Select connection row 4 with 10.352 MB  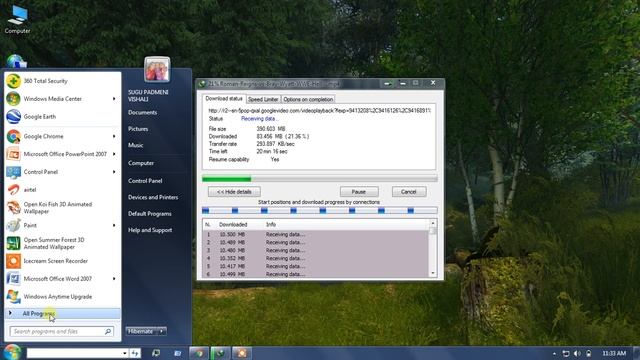316,258
